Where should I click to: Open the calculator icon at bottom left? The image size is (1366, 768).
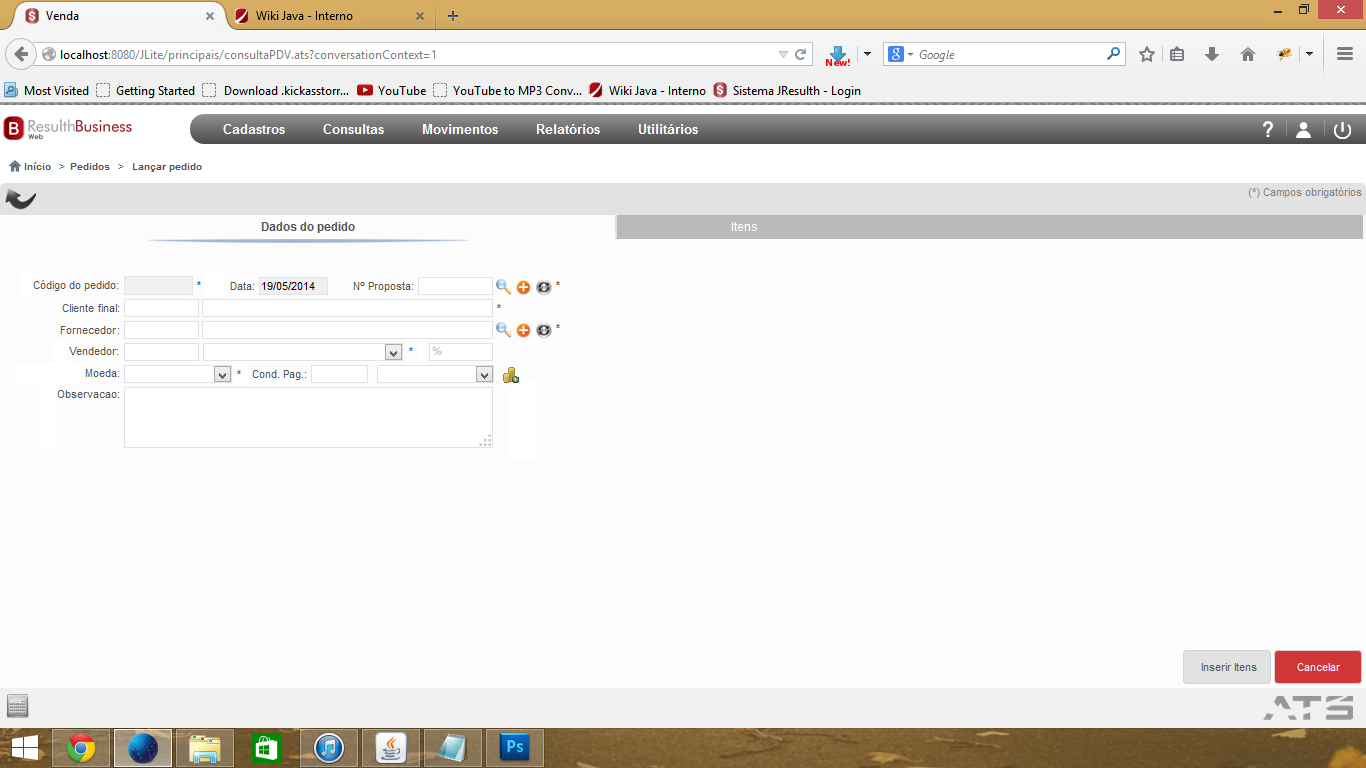pos(17,704)
